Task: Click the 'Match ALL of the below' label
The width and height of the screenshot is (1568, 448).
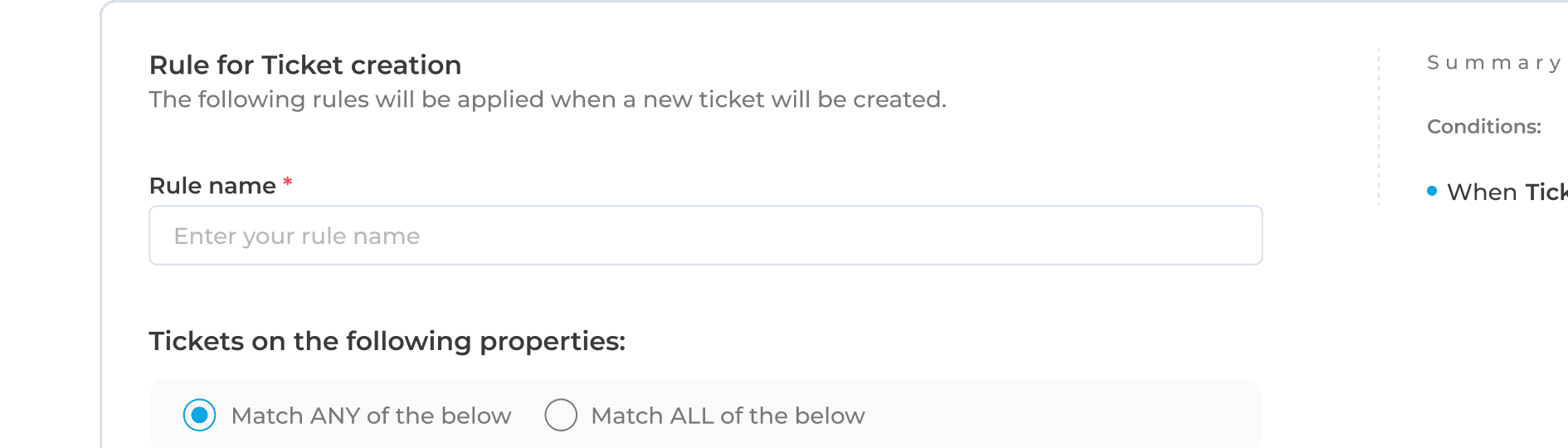Action: click(x=728, y=416)
